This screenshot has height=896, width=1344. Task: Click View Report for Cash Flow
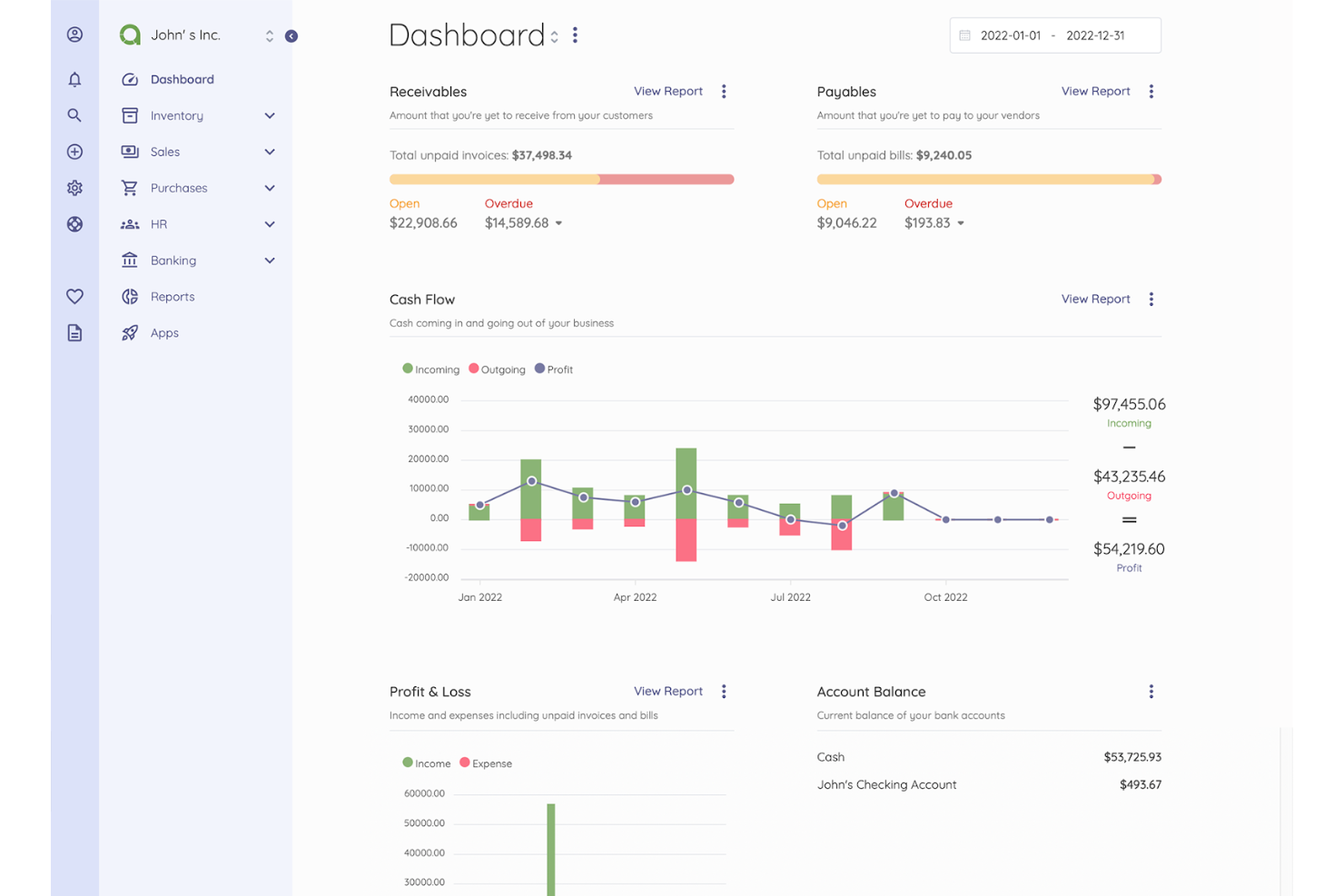point(1095,299)
